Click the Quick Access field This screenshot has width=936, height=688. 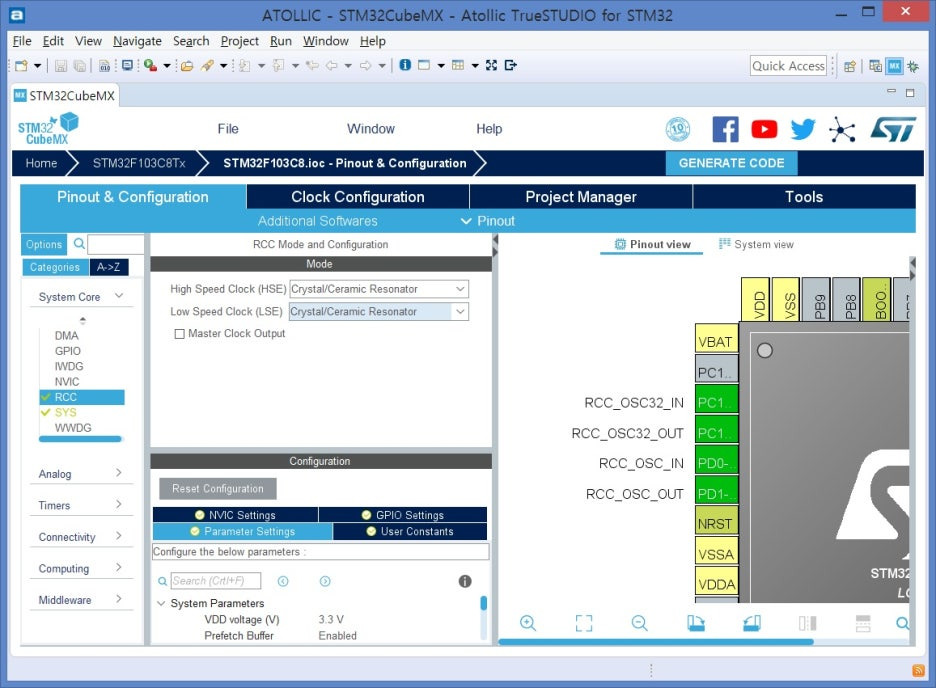pyautogui.click(x=788, y=66)
